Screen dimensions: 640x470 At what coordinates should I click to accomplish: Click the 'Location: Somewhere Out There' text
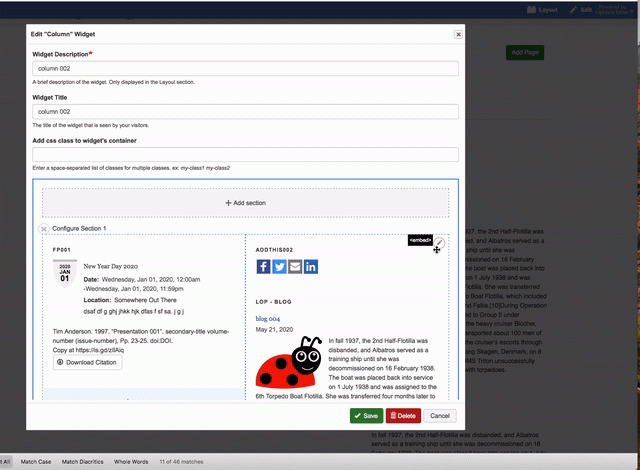[130, 300]
